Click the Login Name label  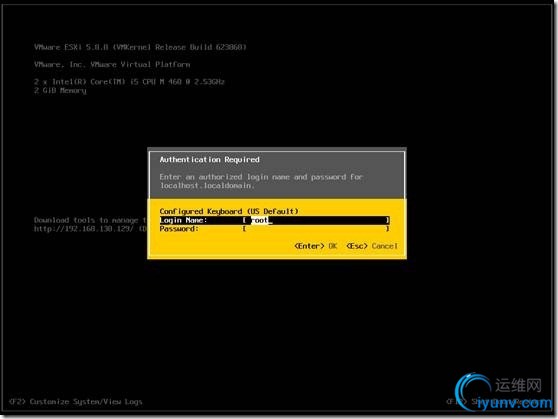pos(183,220)
